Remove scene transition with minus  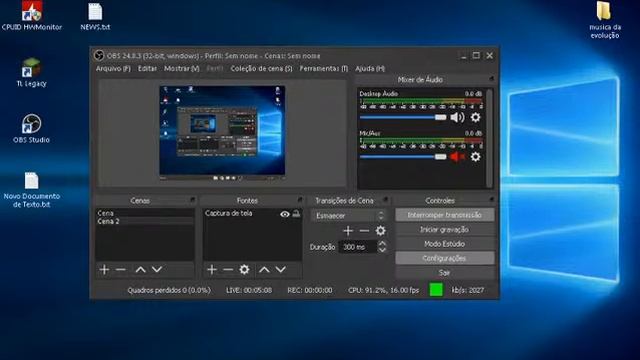tap(364, 231)
